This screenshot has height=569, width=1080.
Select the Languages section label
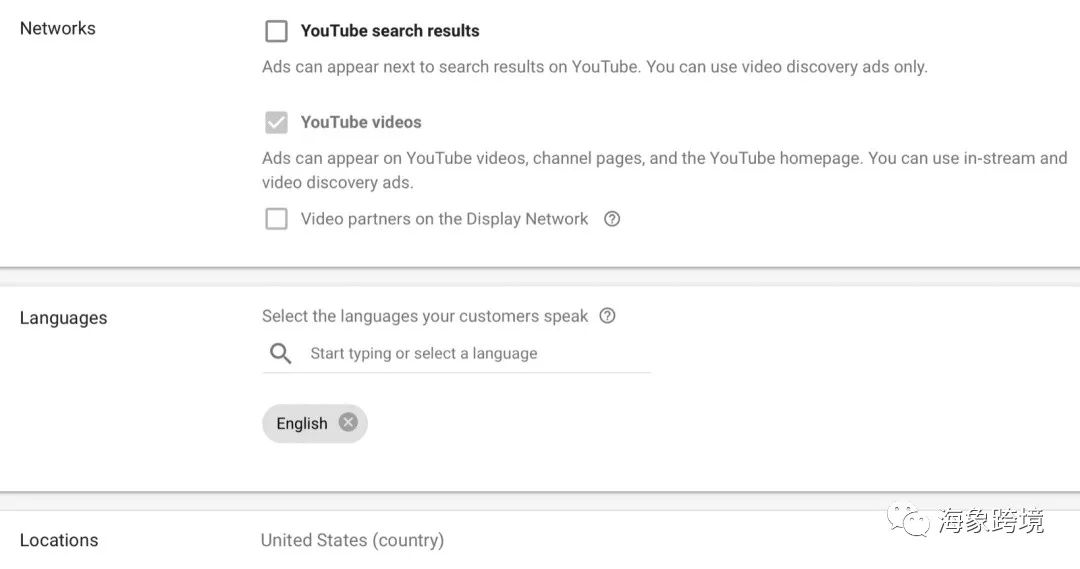[x=63, y=318]
